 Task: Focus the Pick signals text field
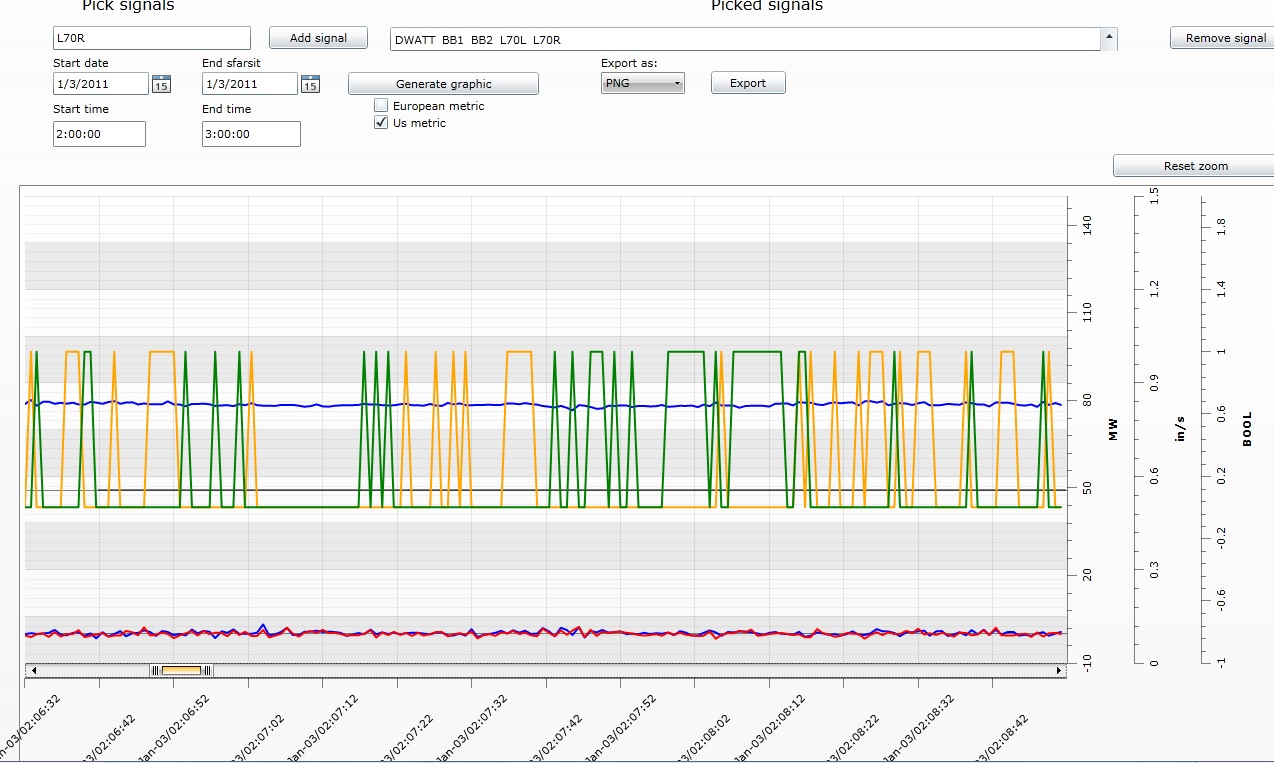coord(151,38)
